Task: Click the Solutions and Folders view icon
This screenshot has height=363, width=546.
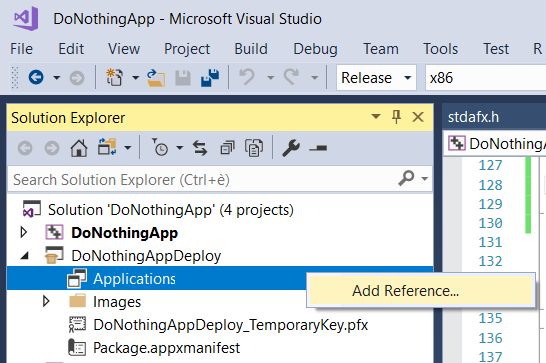Action: click(107, 147)
